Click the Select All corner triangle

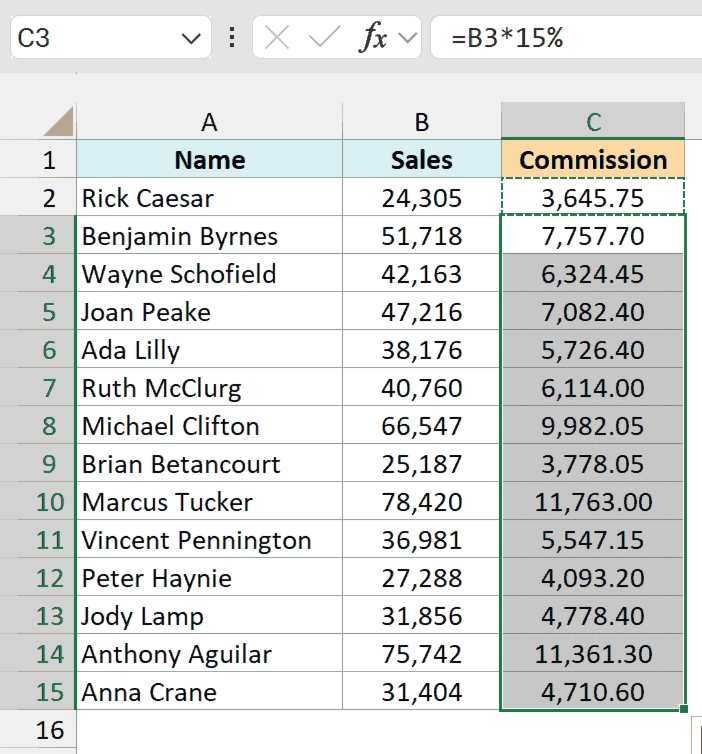59,121
